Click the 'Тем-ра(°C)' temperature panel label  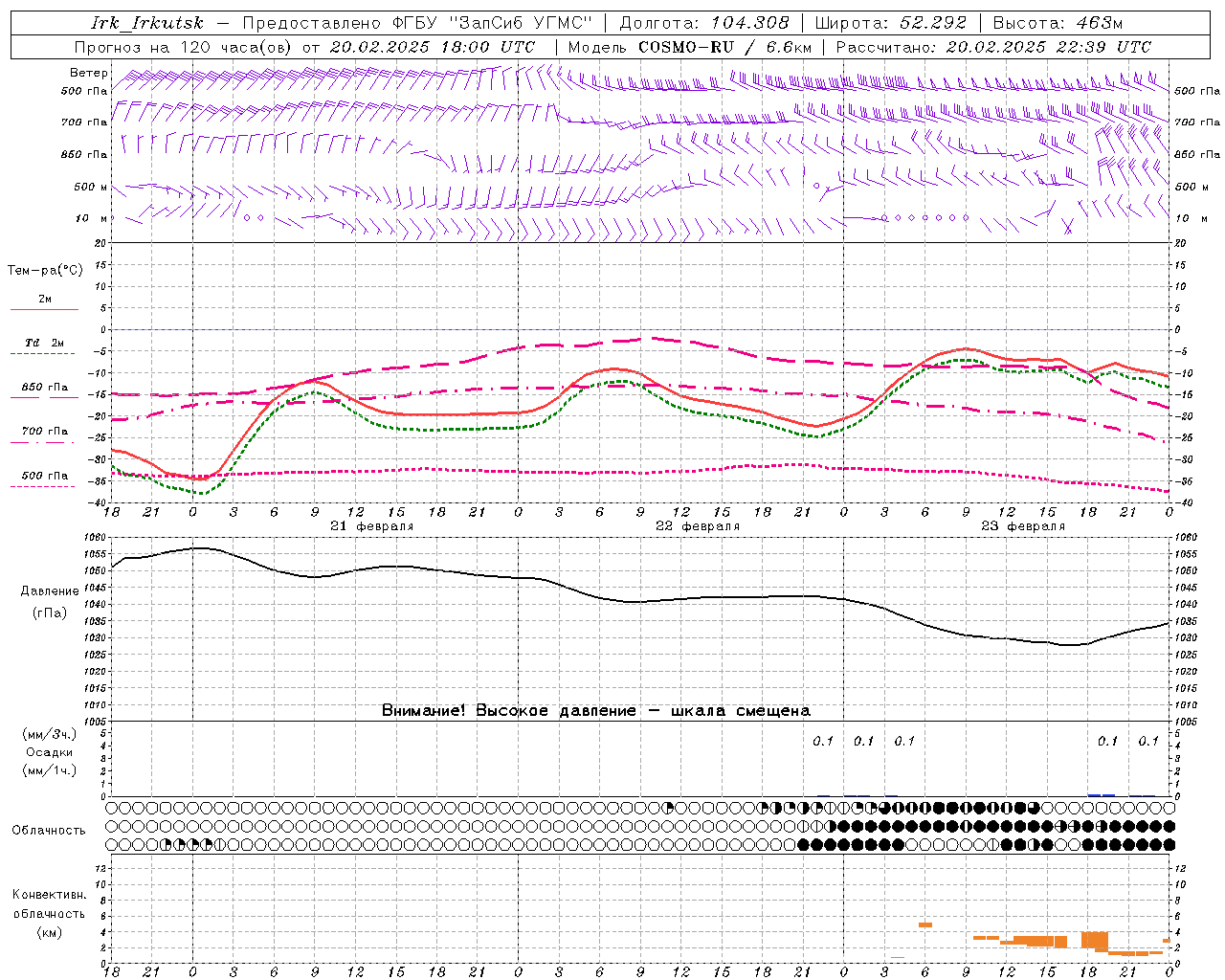tap(45, 271)
